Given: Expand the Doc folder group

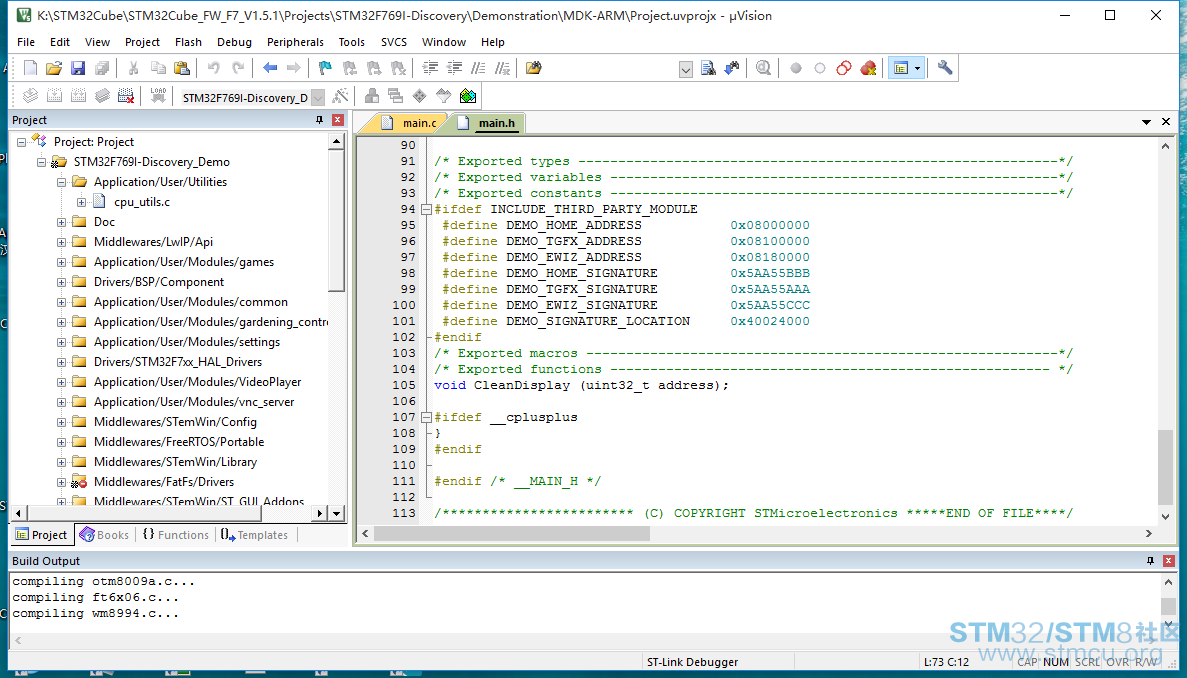Looking at the screenshot, I should (61, 222).
